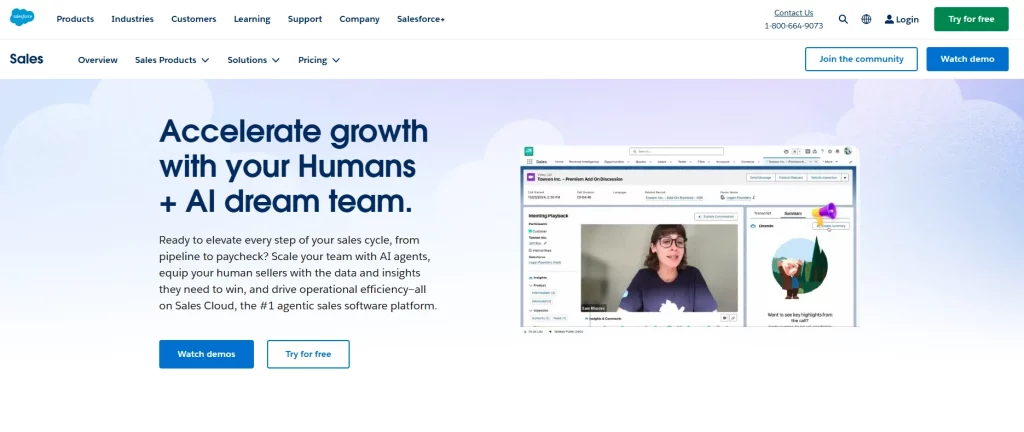Click the blue Watch demos button

[206, 354]
